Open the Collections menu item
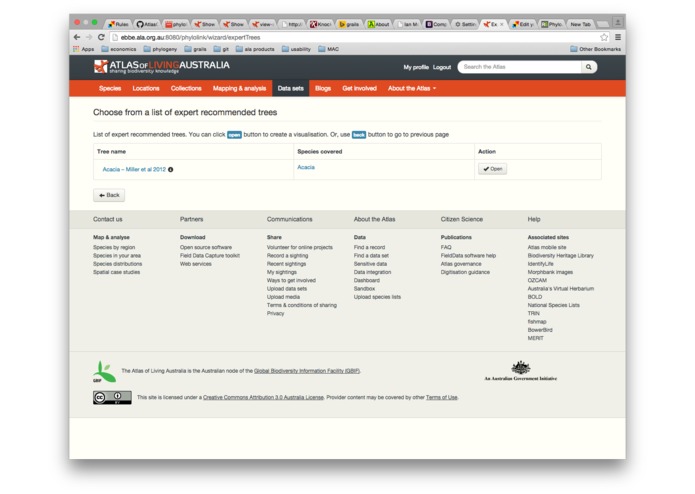 pos(186,89)
